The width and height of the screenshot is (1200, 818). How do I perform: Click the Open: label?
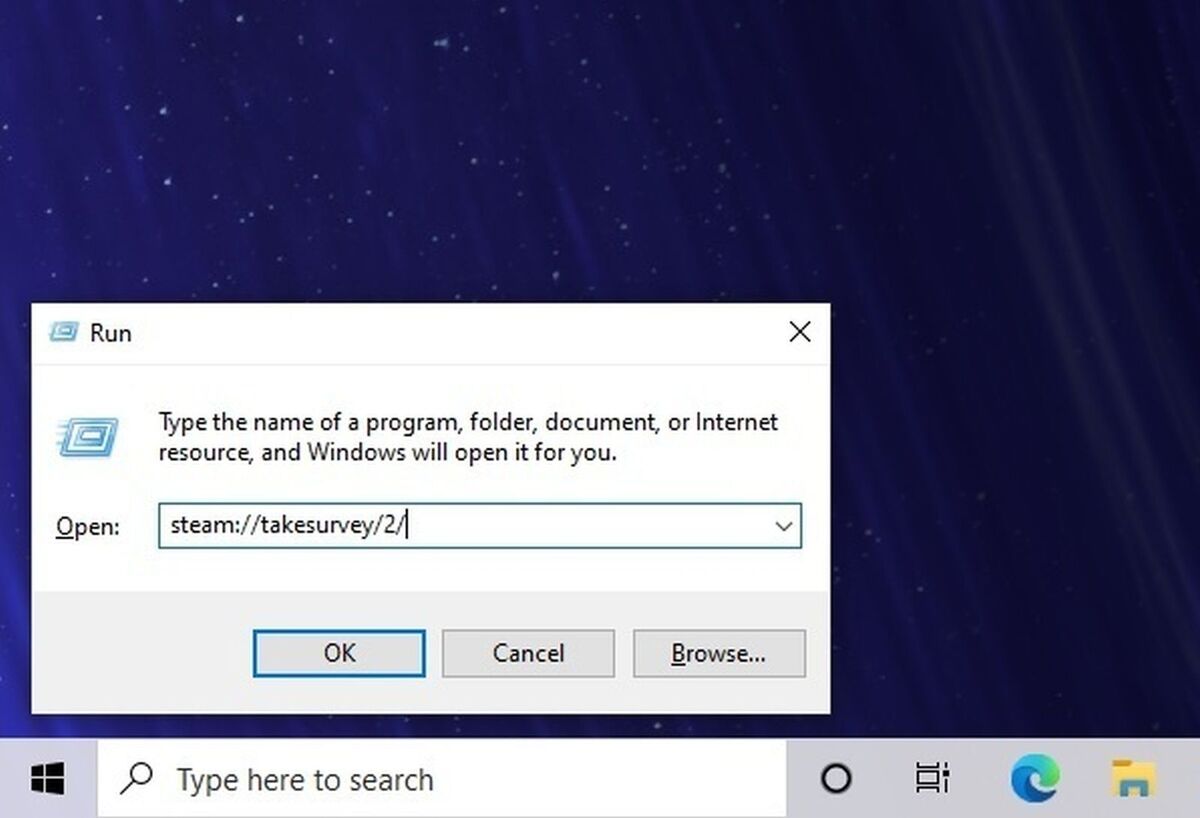click(87, 526)
